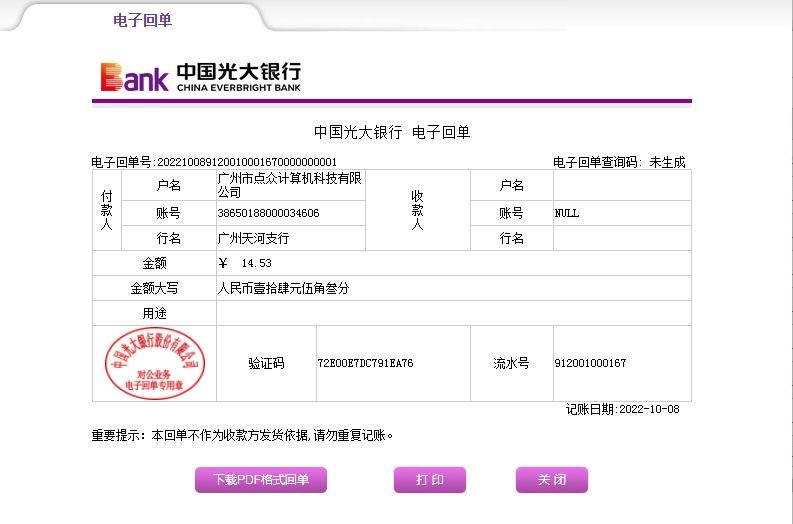Viewport: 793px width, 524px height.
Task: Select the payer name 广州市点众计算机科技有限公司
Action: (x=289, y=185)
